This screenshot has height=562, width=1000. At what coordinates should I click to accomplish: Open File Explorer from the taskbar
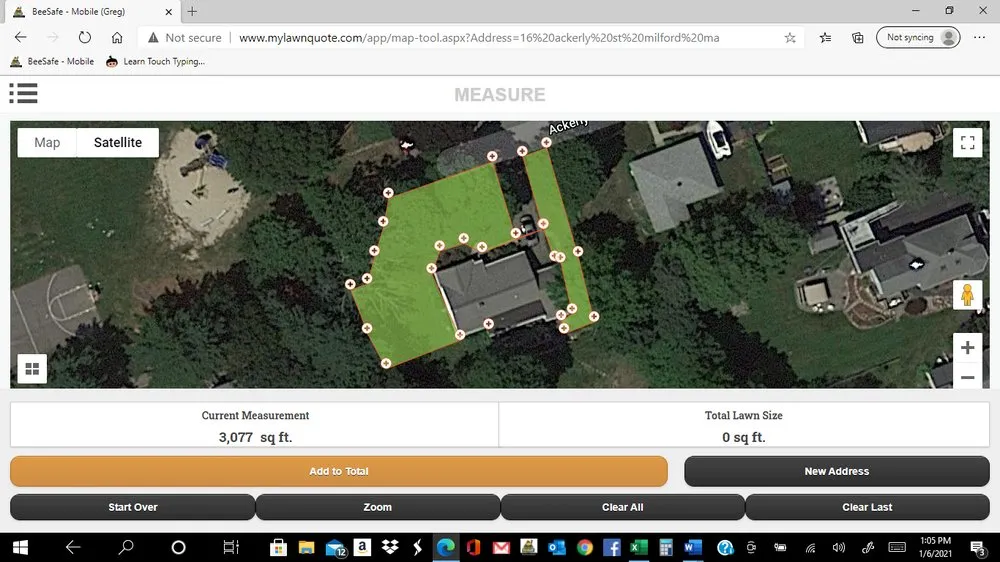point(306,547)
